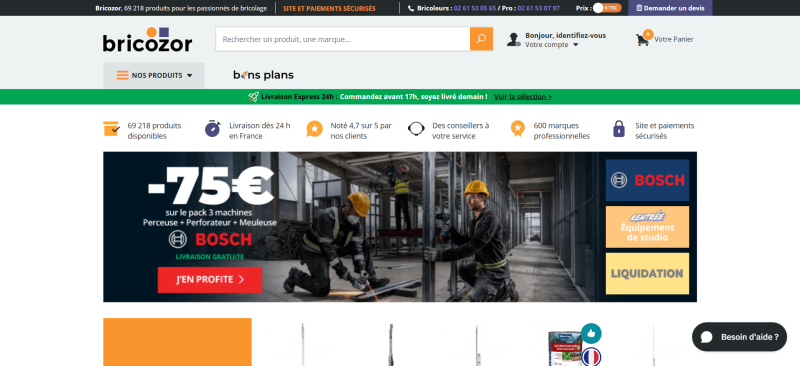
Task: Click the Demander un devis button
Action: [670, 8]
